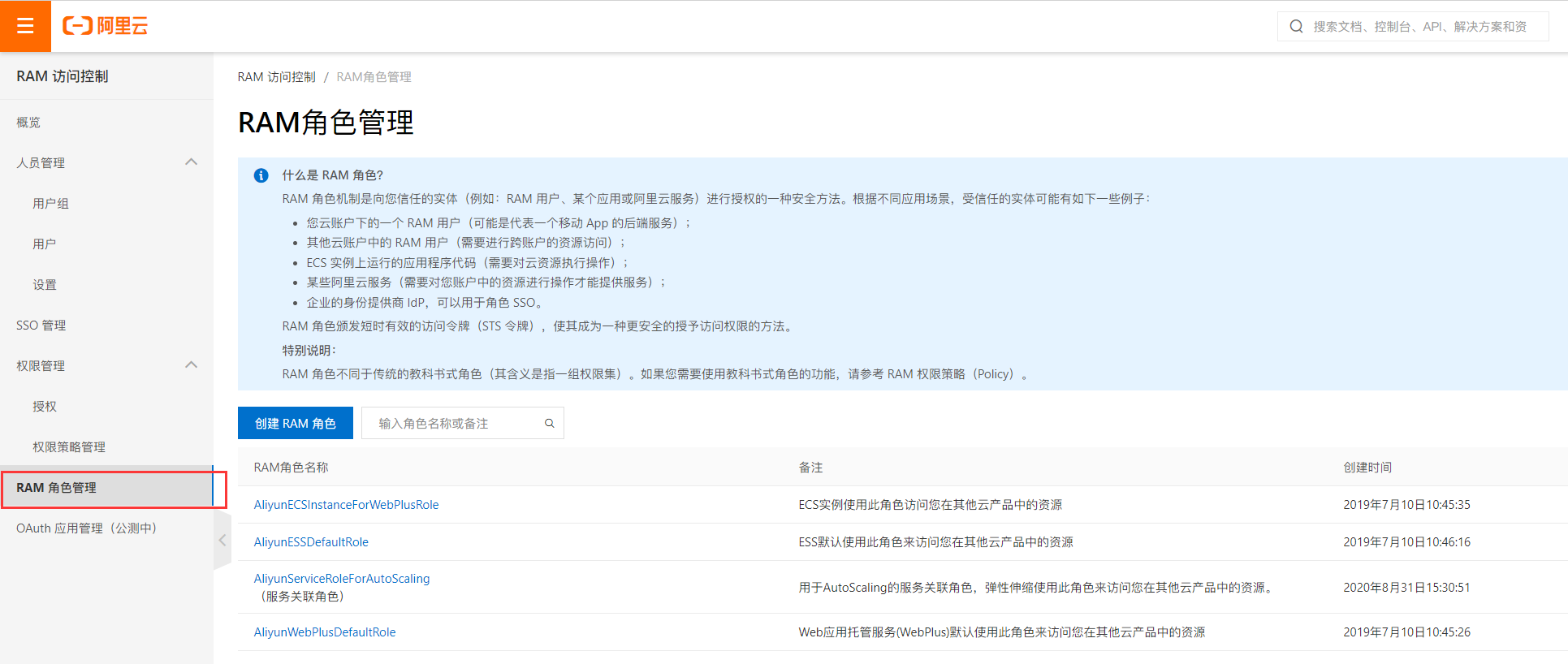Collapse the 人员管理 section chevron
The height and width of the screenshot is (664, 1568).
[191, 162]
